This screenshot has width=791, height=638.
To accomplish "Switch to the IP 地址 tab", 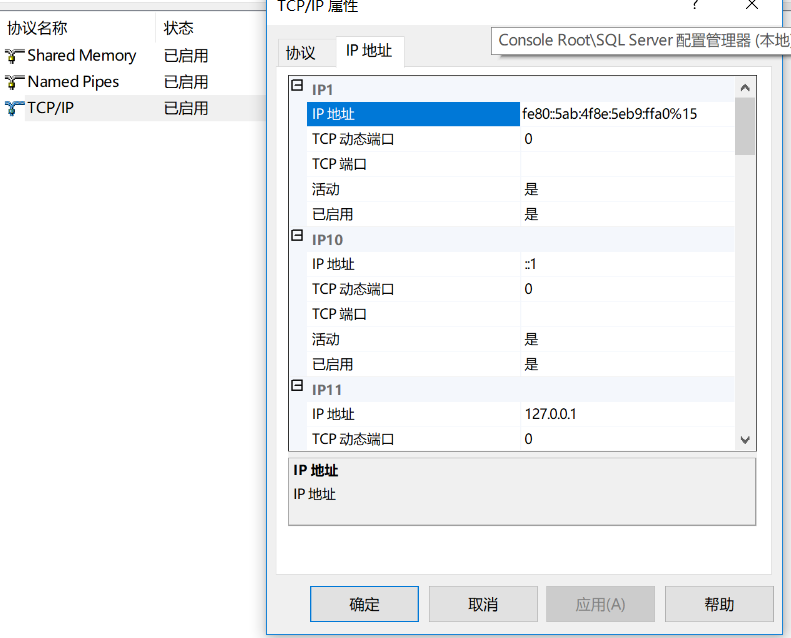I will 369,51.
